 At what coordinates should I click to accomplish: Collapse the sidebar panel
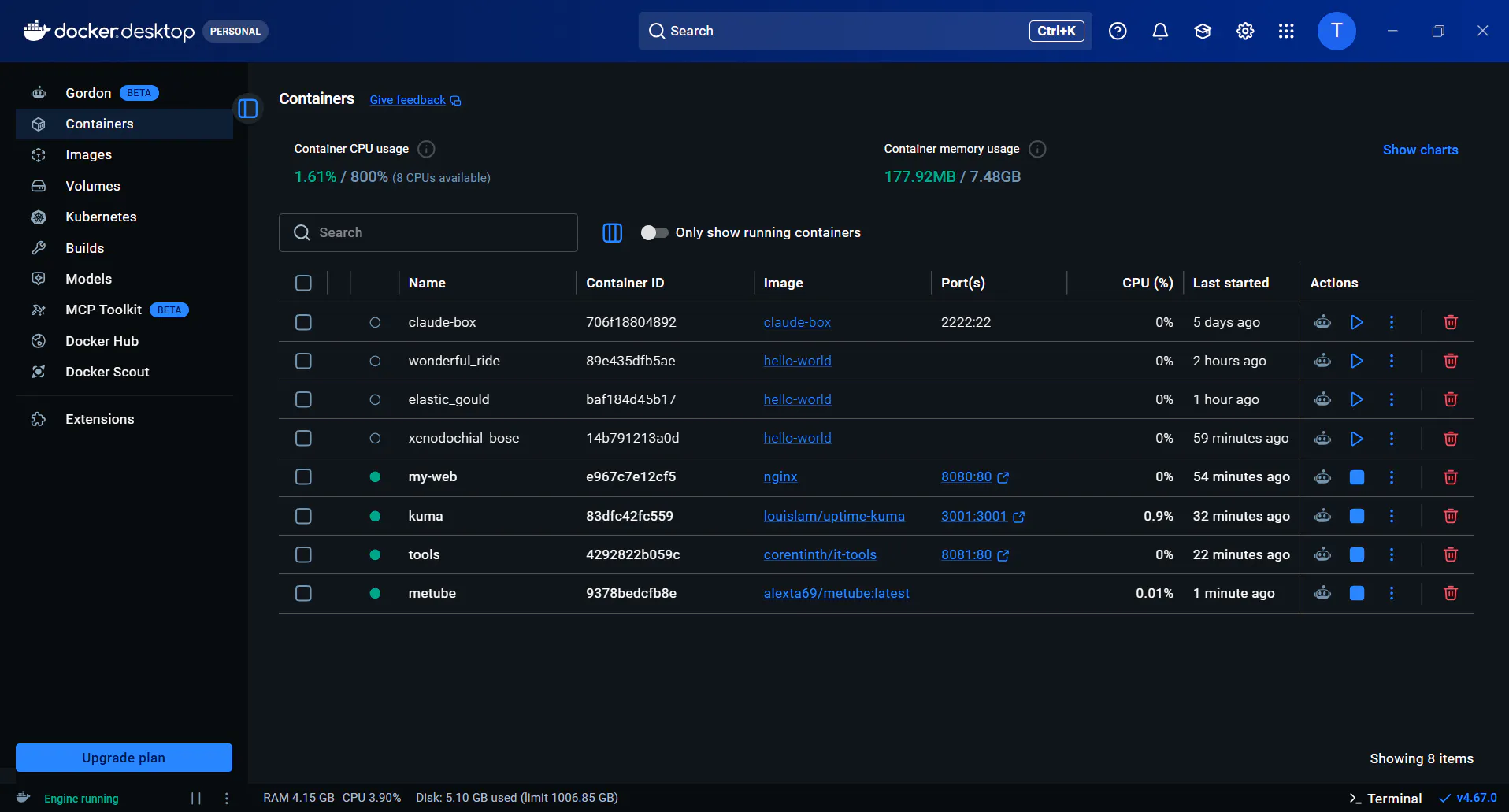coord(248,108)
